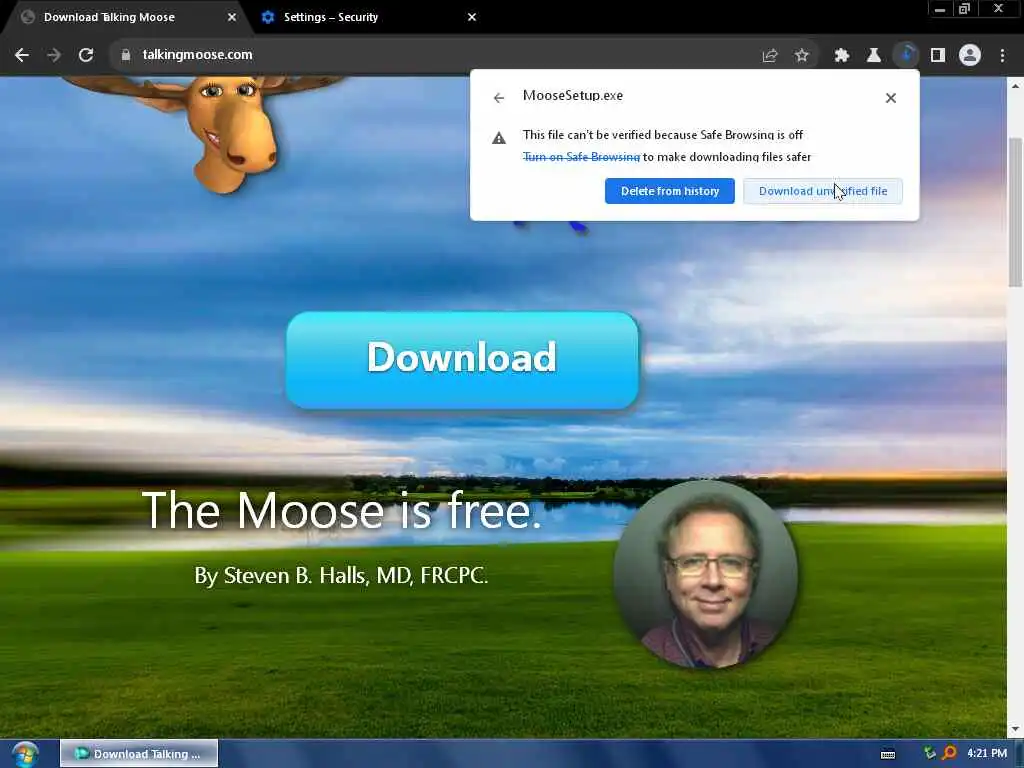Open the profile avatar menu
1024x768 pixels.
pos(970,56)
